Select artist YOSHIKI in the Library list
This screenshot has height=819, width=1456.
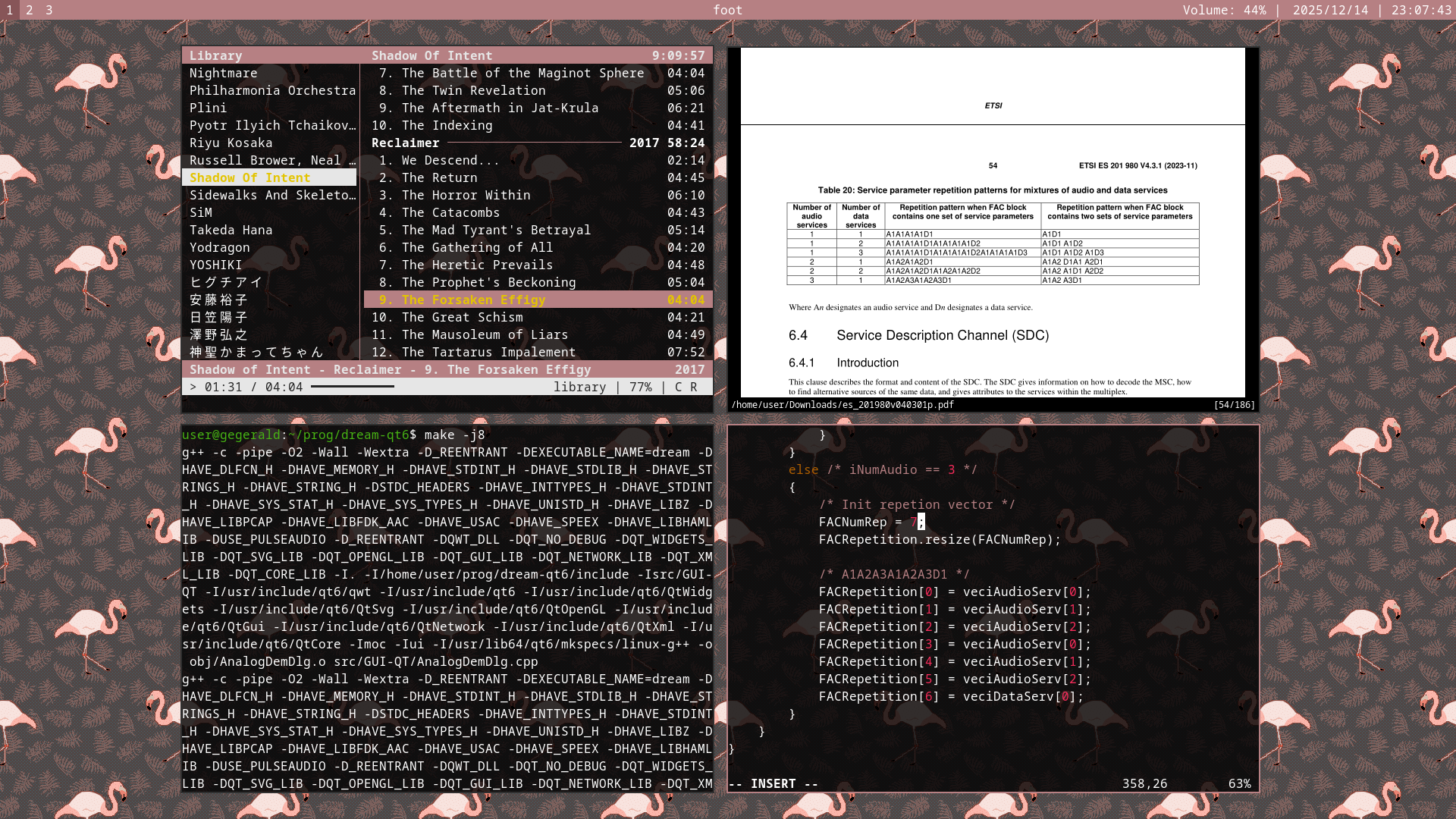point(215,265)
